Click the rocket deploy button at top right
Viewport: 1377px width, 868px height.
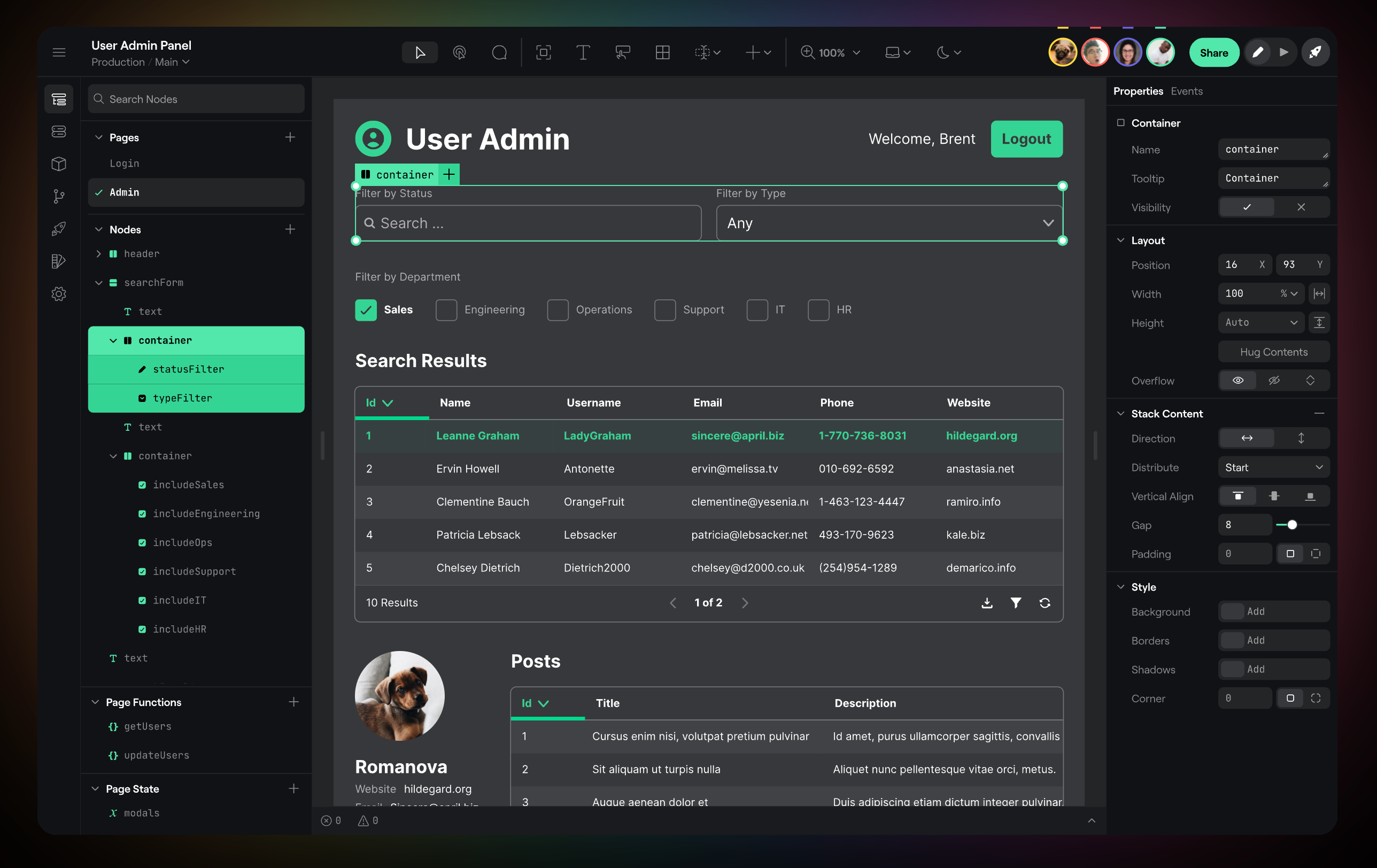(x=1315, y=52)
